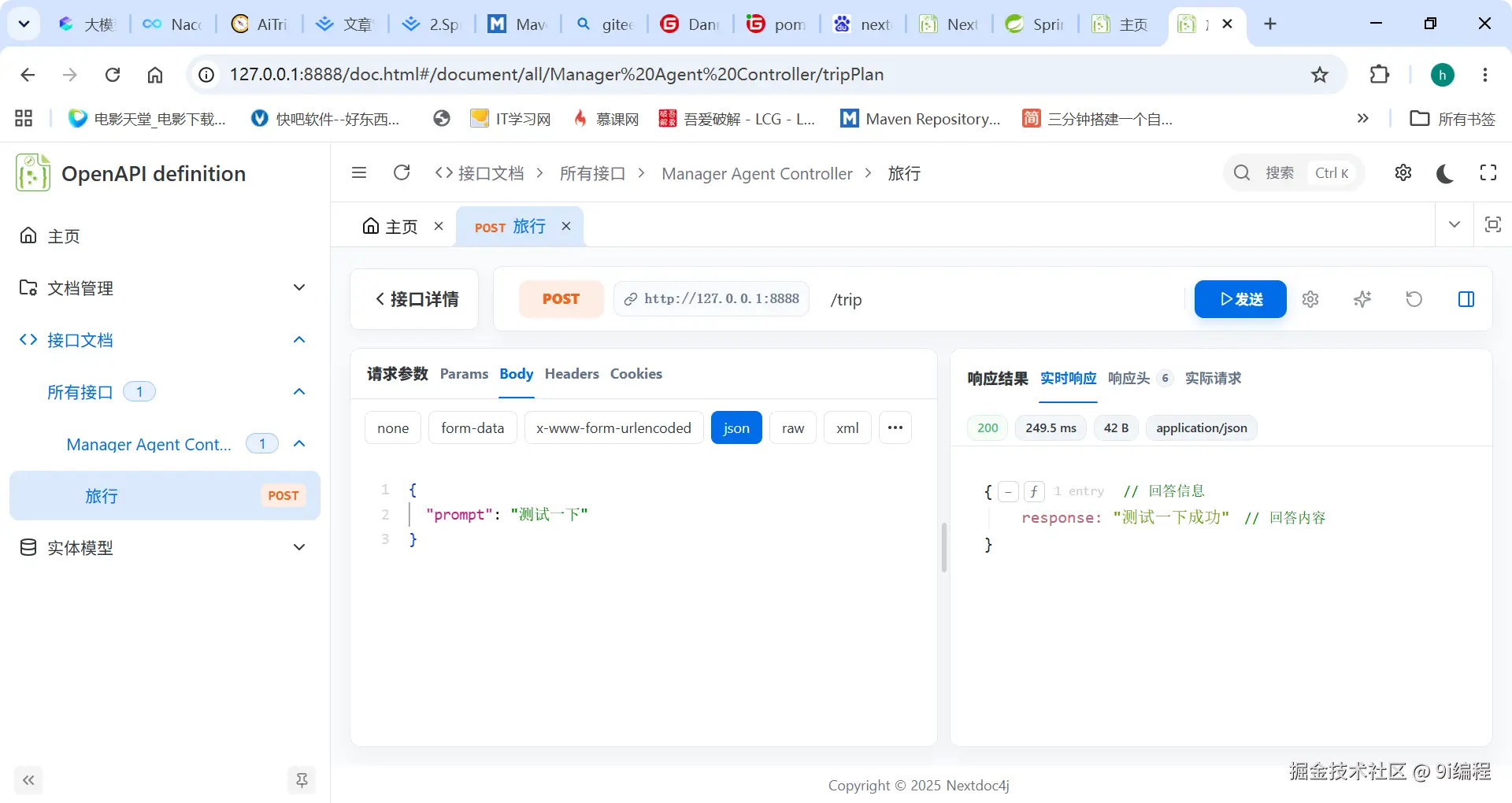
Task: Click the 所有接口 breadcrumb
Action: [592, 173]
